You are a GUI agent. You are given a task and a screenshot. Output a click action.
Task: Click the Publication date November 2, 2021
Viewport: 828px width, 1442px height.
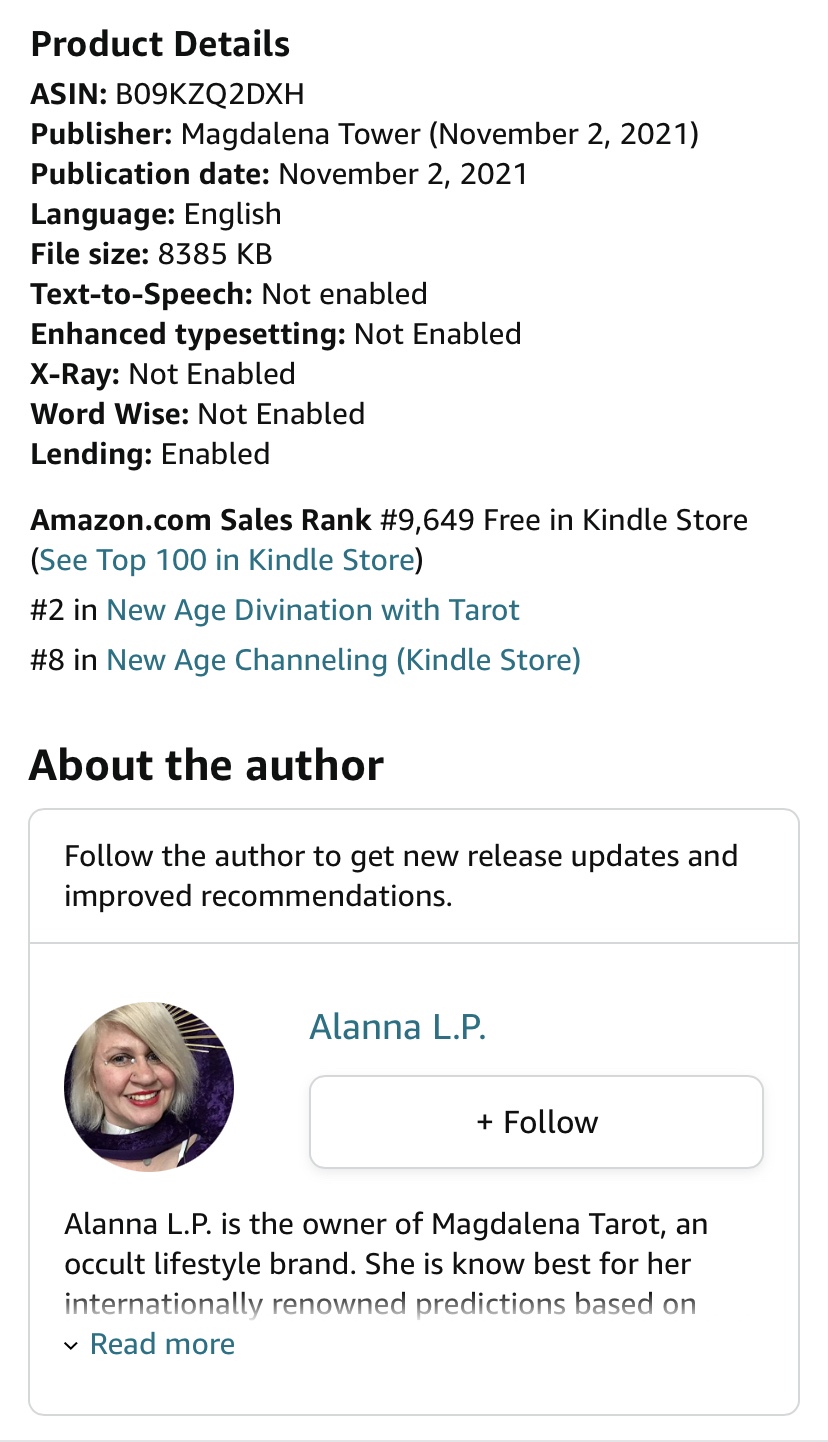pyautogui.click(x=402, y=174)
